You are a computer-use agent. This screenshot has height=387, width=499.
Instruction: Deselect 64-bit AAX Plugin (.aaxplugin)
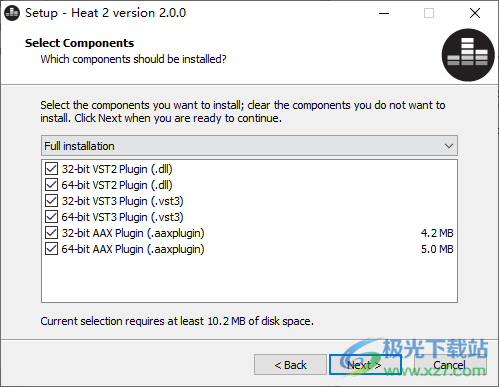coord(51,249)
